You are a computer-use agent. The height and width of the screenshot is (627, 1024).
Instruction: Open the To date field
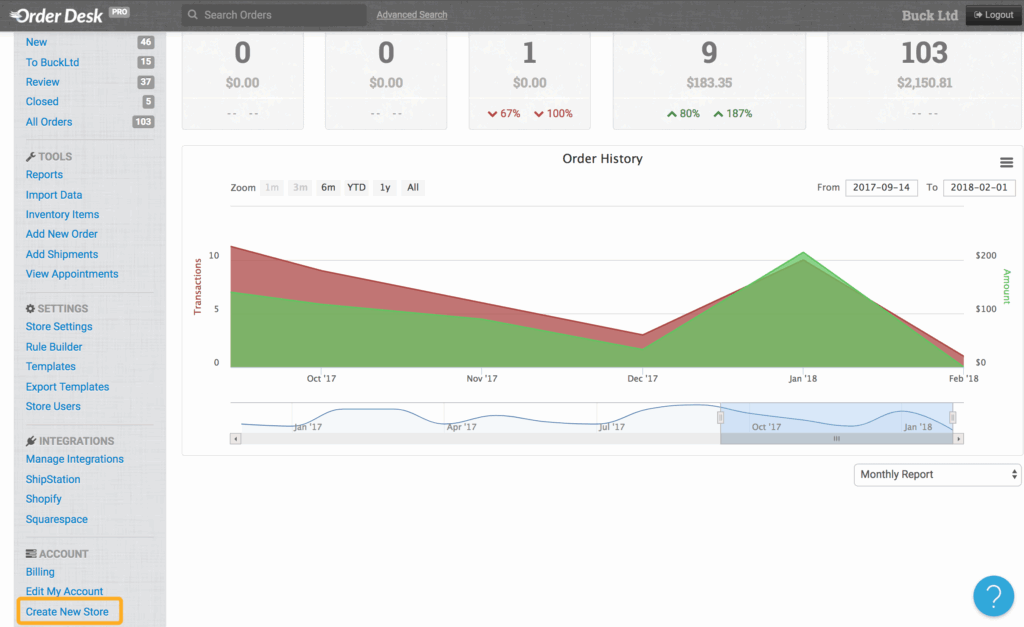979,188
